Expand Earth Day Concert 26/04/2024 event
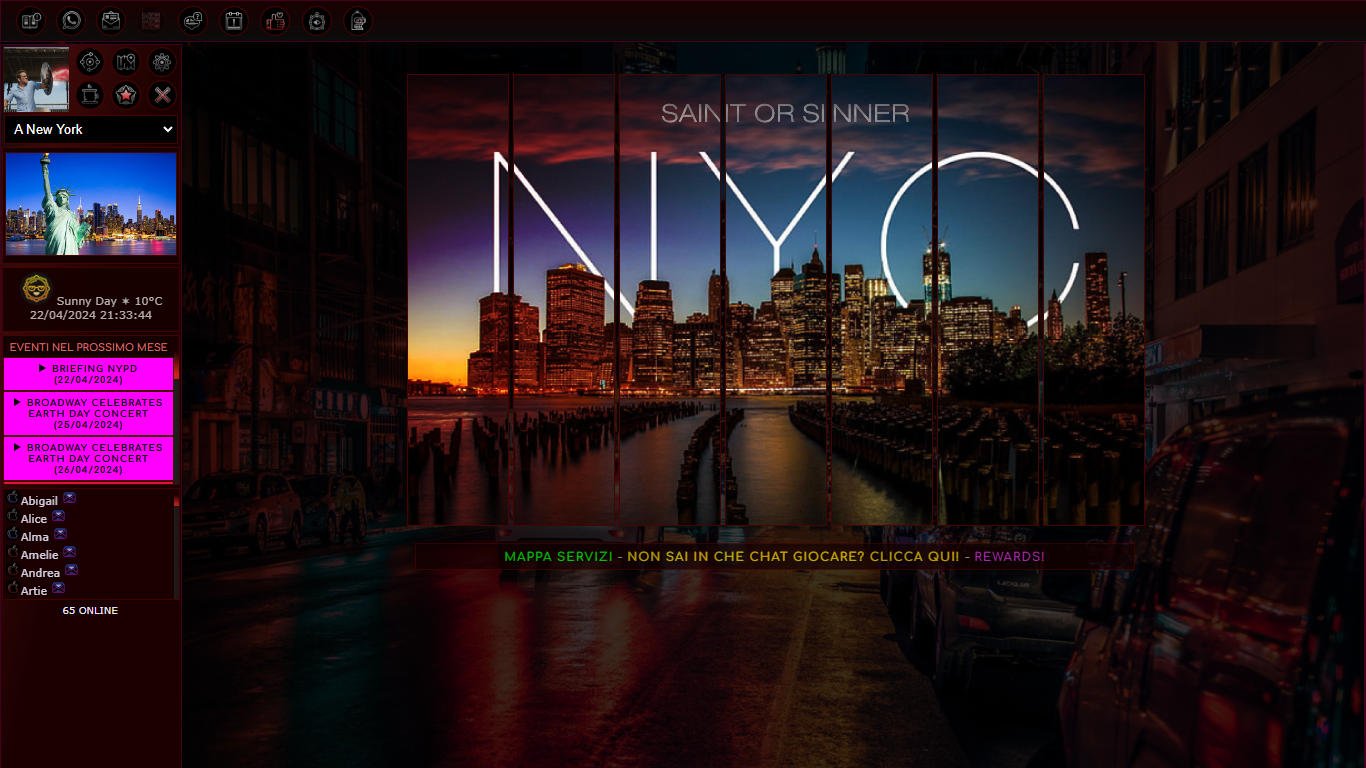This screenshot has height=768, width=1366. tap(88, 458)
